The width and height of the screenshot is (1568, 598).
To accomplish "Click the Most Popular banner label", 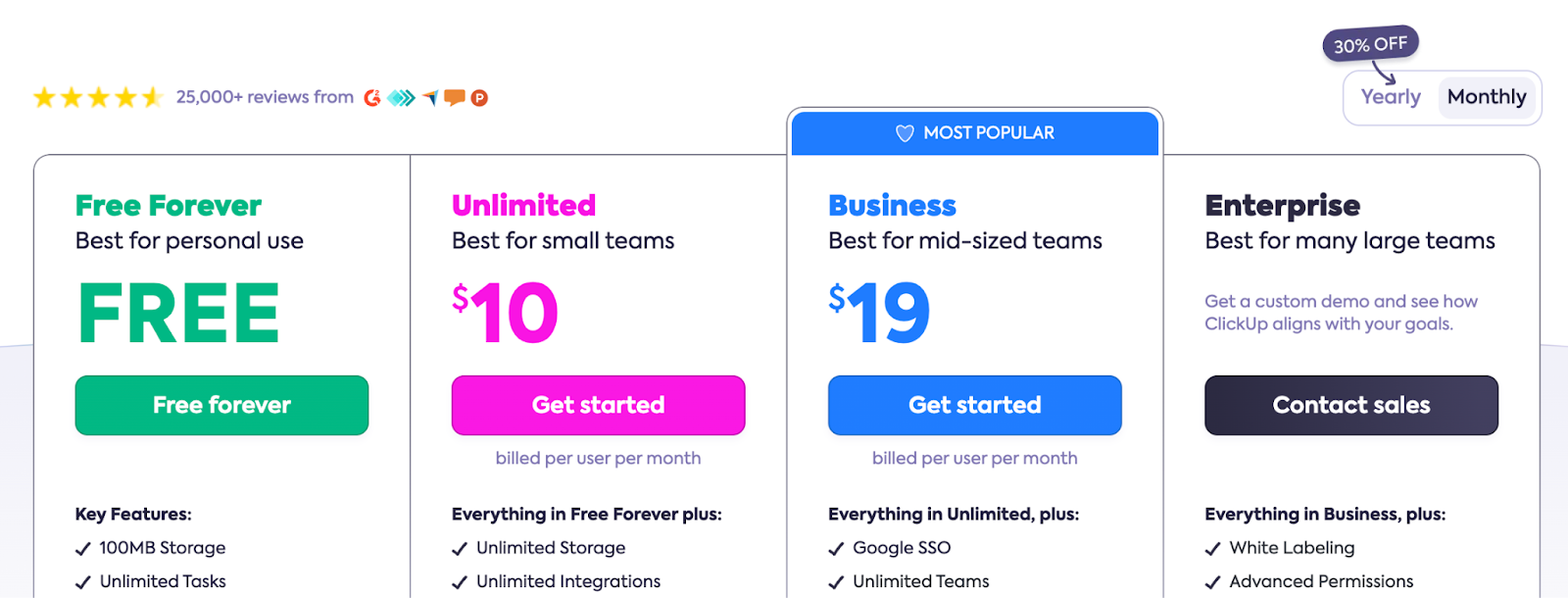I will [x=988, y=133].
